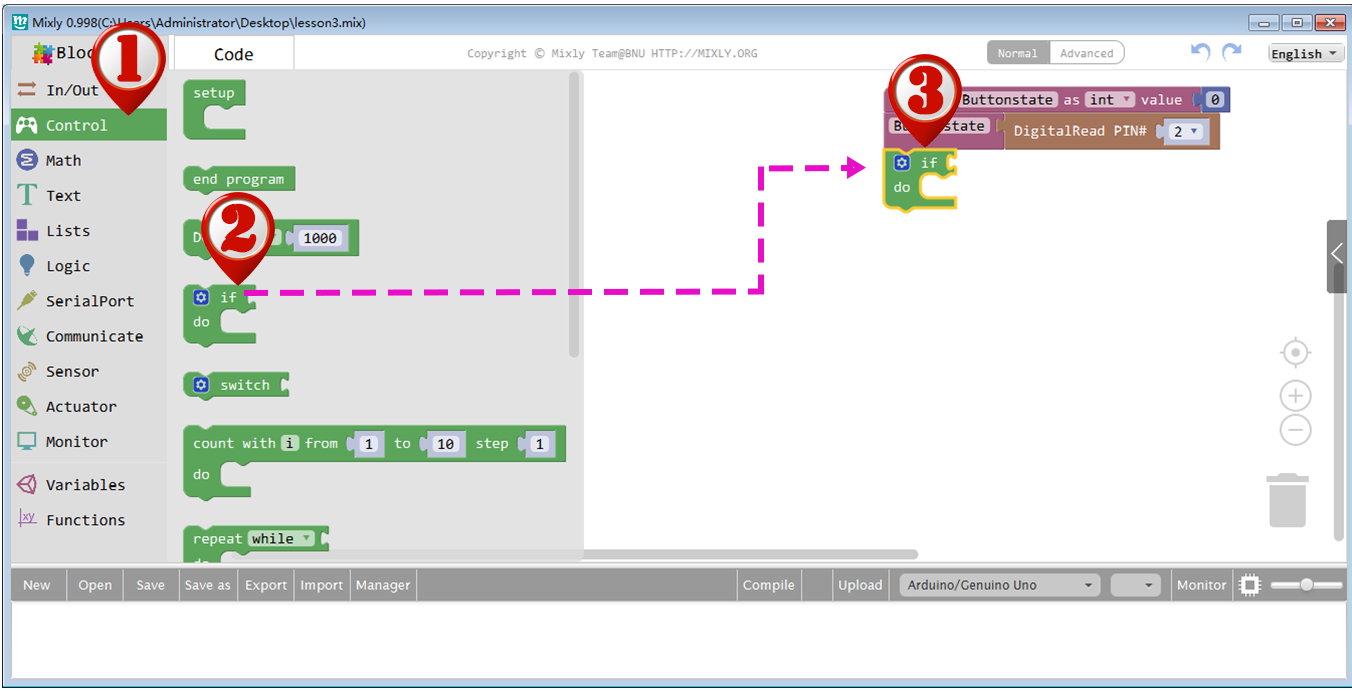This screenshot has width=1352, height=691.
Task: Switch to Advanced mode
Action: tap(1087, 53)
